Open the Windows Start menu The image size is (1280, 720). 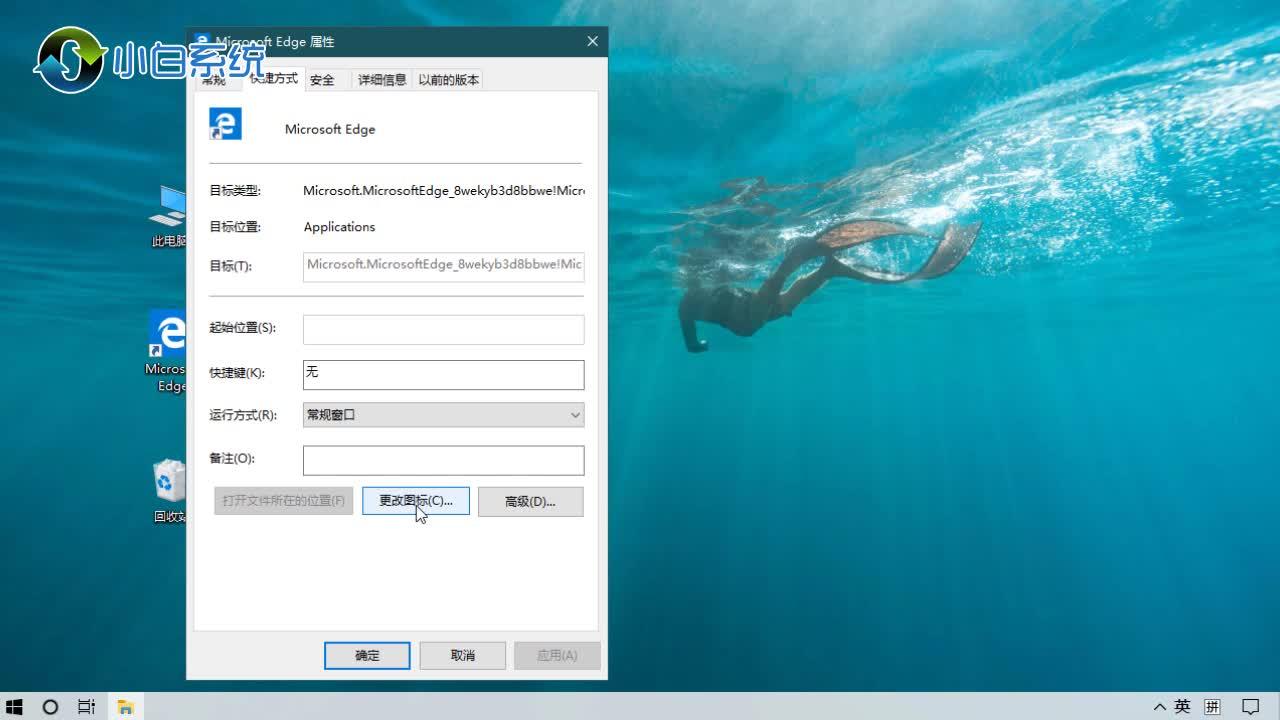[14, 706]
